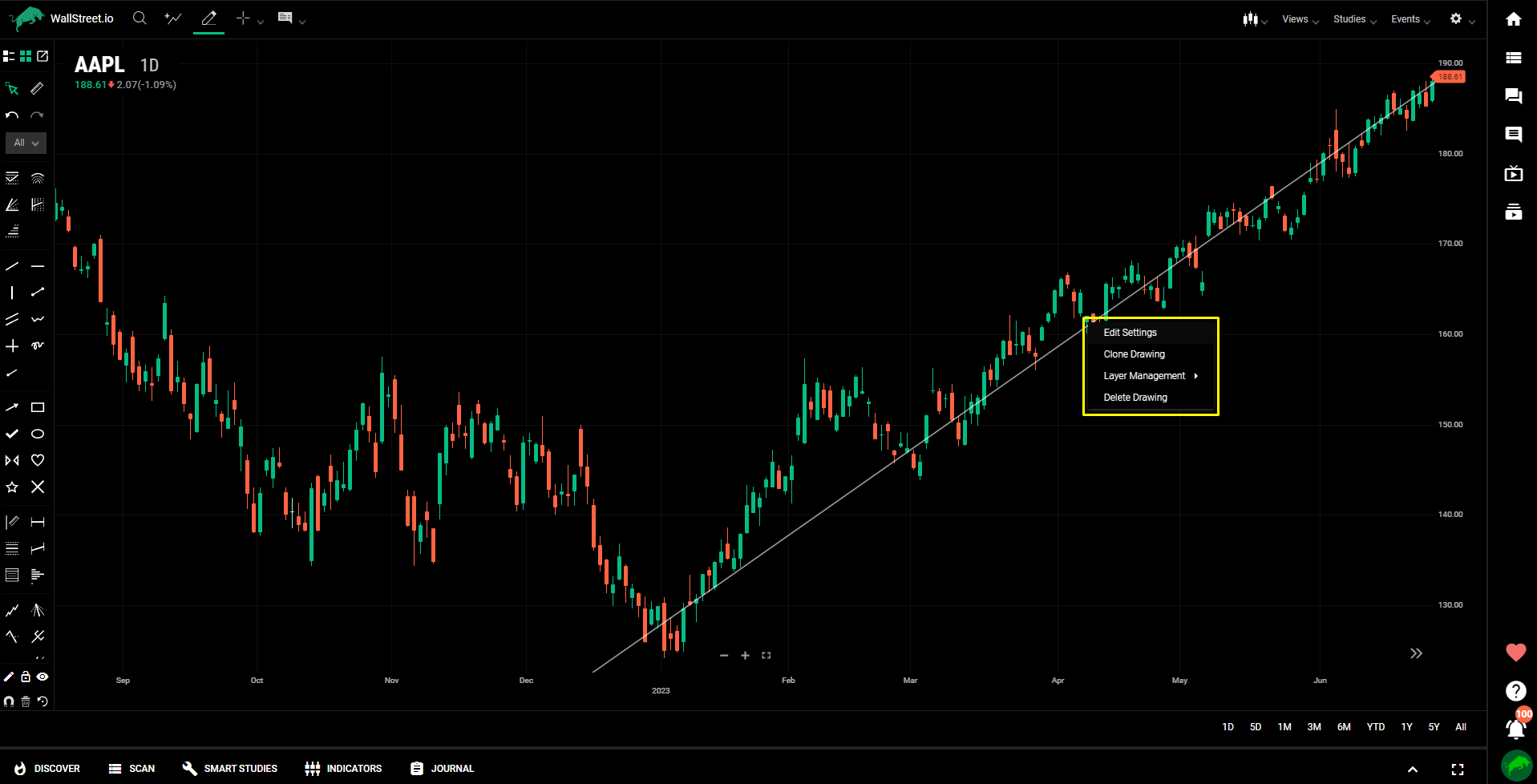Toggle the magnet snap mode icon

click(x=9, y=701)
